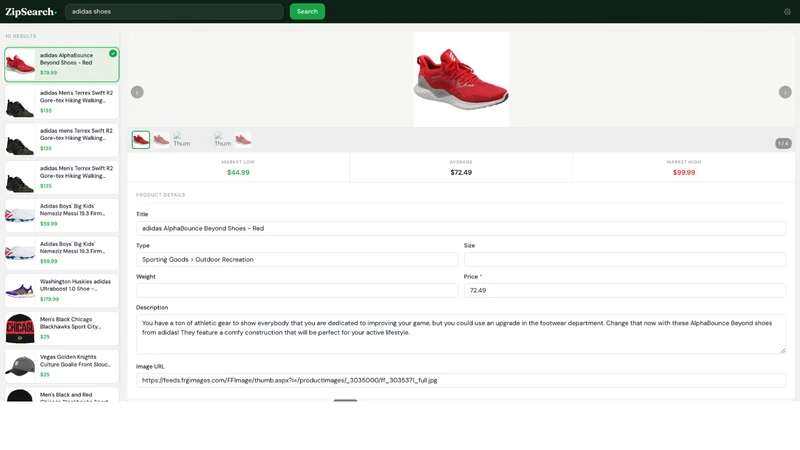This screenshot has height=450, width=800.
Task: Click Vegas Golden Knights cap thumbnail
Action: click(x=20, y=366)
